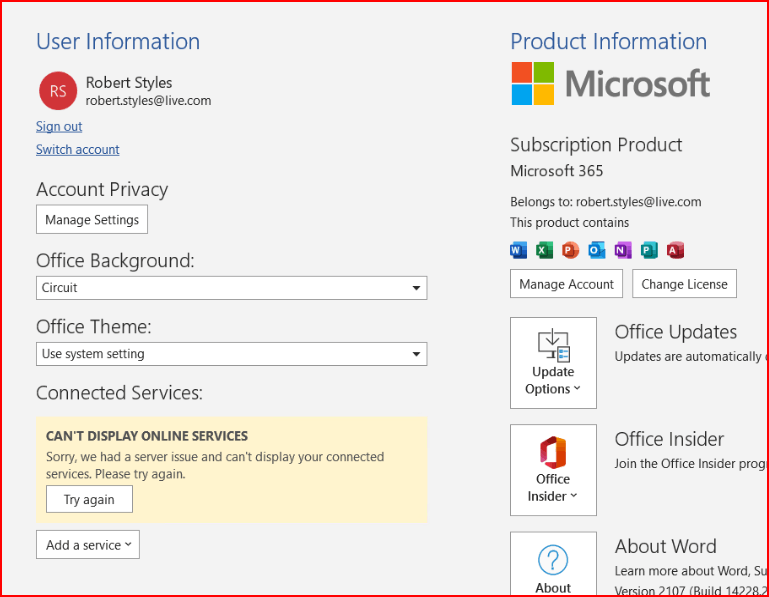
Task: Expand the Office Background dropdown
Action: tap(231, 288)
